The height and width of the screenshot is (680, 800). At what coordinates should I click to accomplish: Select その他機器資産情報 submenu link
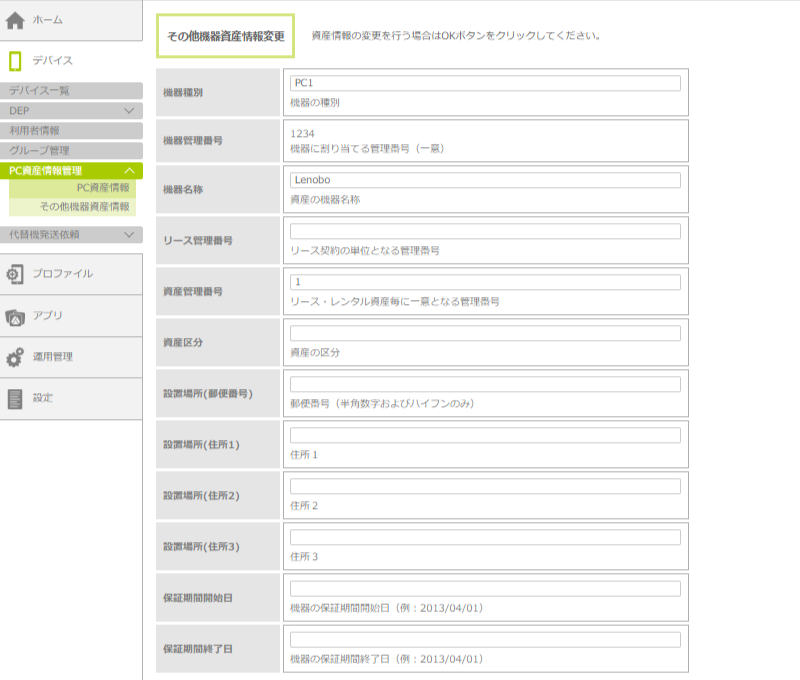[x=85, y=207]
